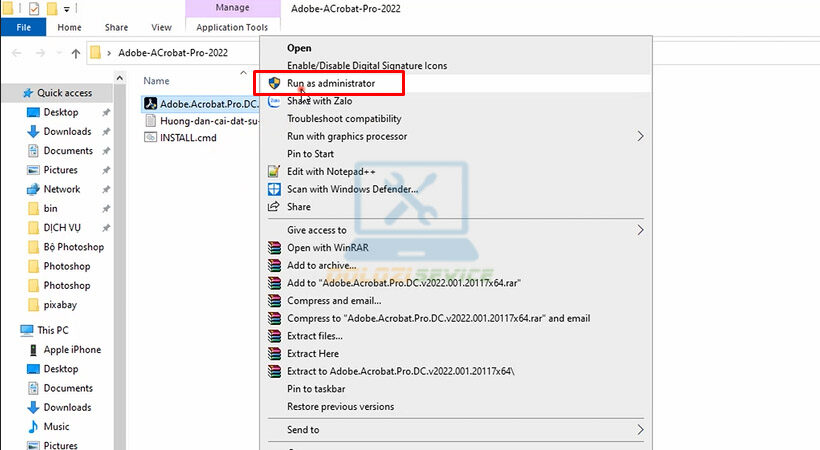Expand the Send to submenu

(640, 430)
